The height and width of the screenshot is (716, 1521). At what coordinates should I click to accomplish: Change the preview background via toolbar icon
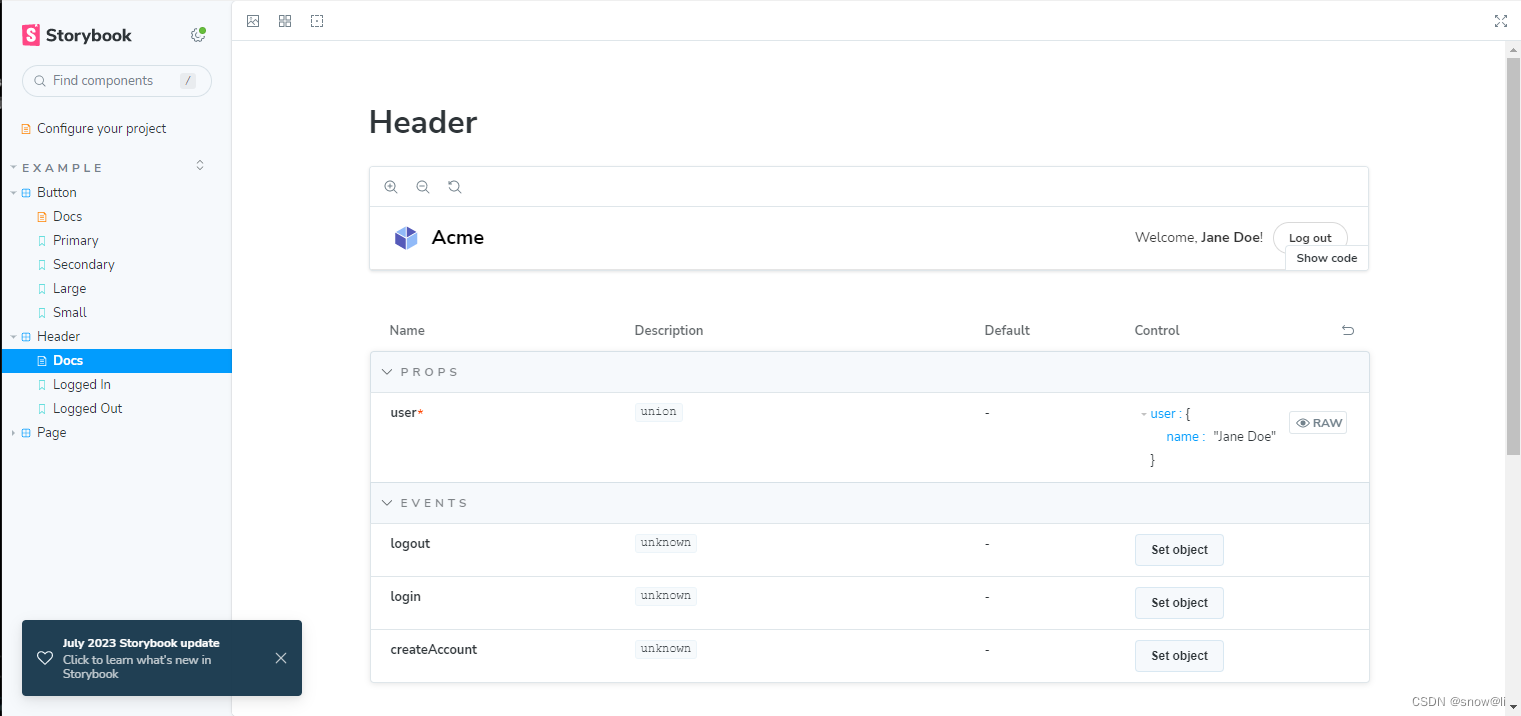(x=253, y=21)
